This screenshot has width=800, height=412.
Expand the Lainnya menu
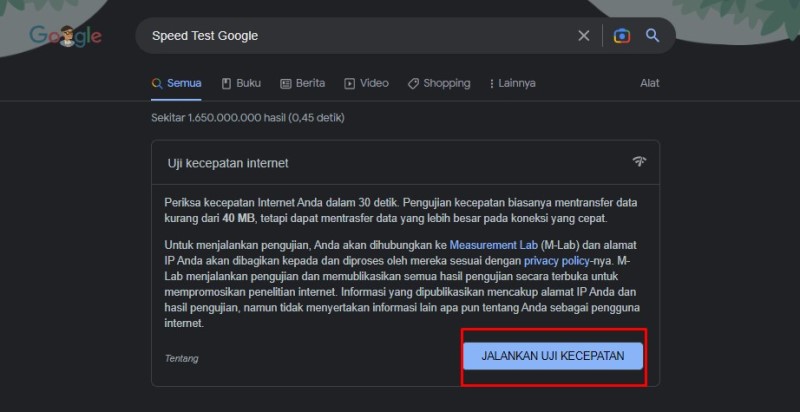coord(512,83)
